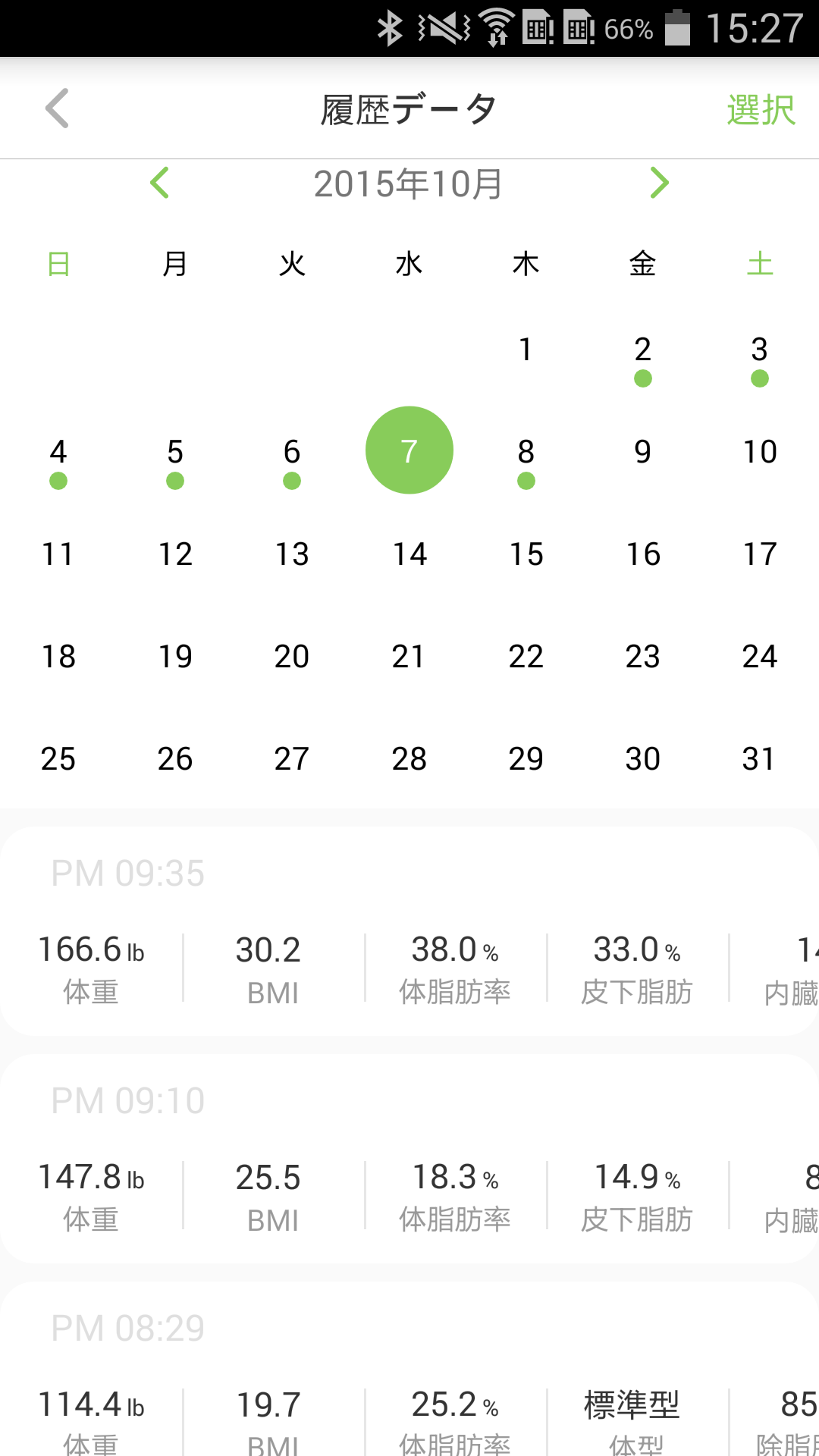Screen dimensions: 819x1456
Task: Select October 31 on calendar
Action: point(759,759)
